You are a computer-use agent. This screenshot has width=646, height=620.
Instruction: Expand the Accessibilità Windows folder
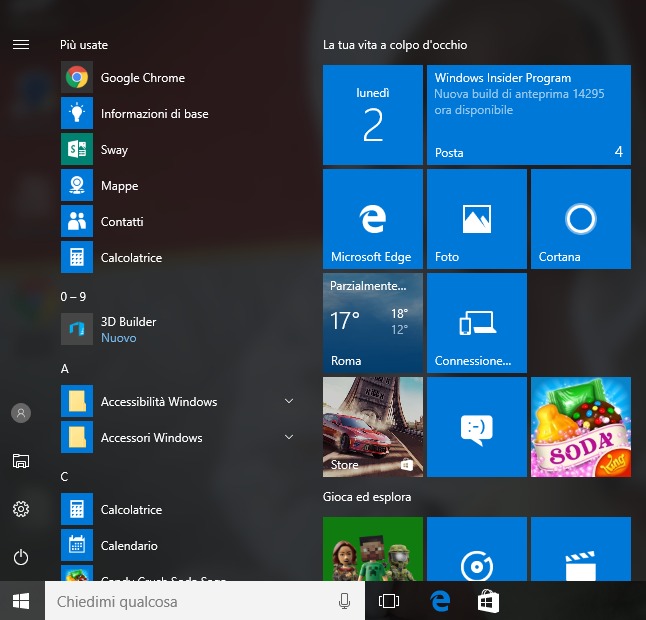pyautogui.click(x=289, y=401)
